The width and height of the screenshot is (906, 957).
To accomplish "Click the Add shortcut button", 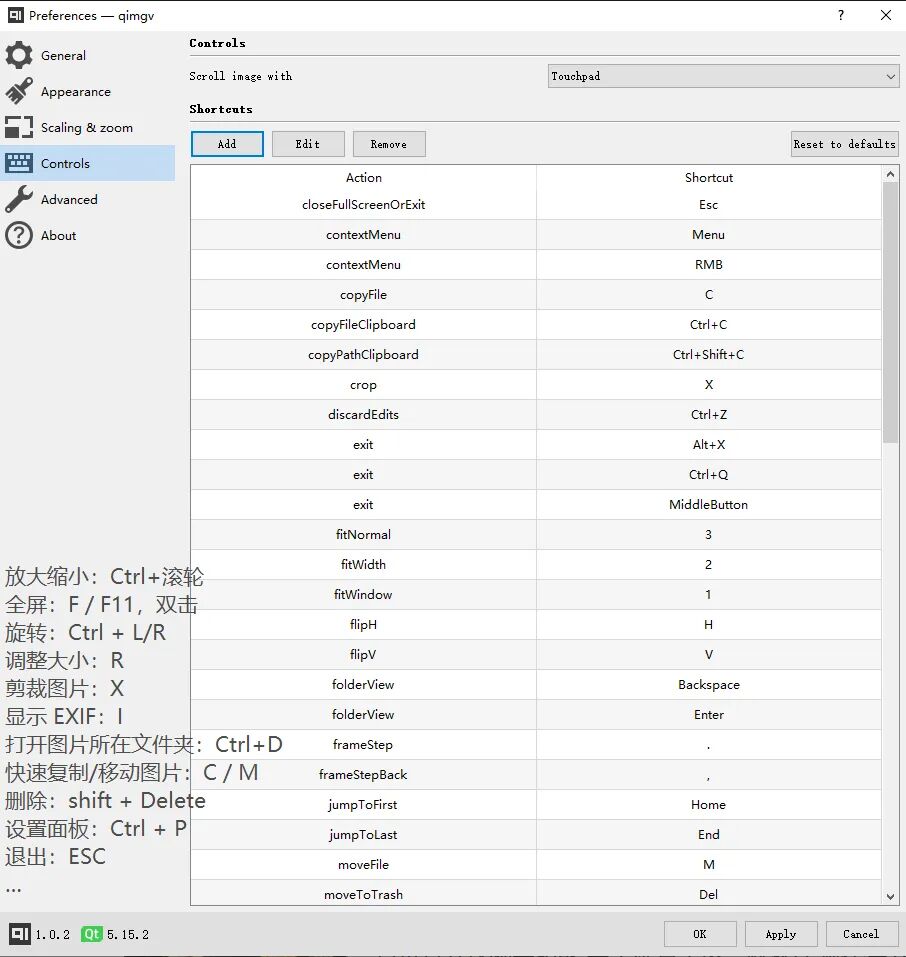I will [227, 144].
